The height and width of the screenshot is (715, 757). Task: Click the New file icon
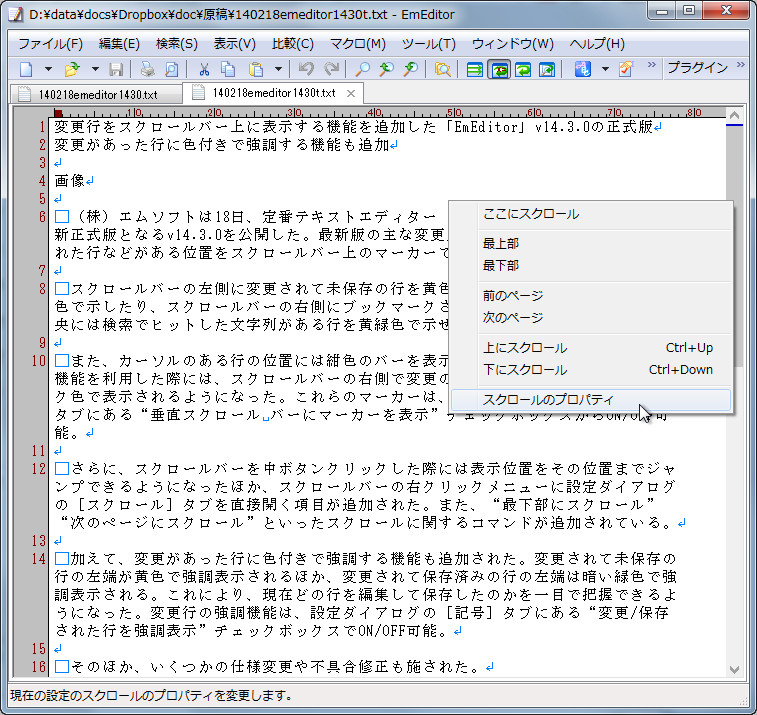coord(27,70)
